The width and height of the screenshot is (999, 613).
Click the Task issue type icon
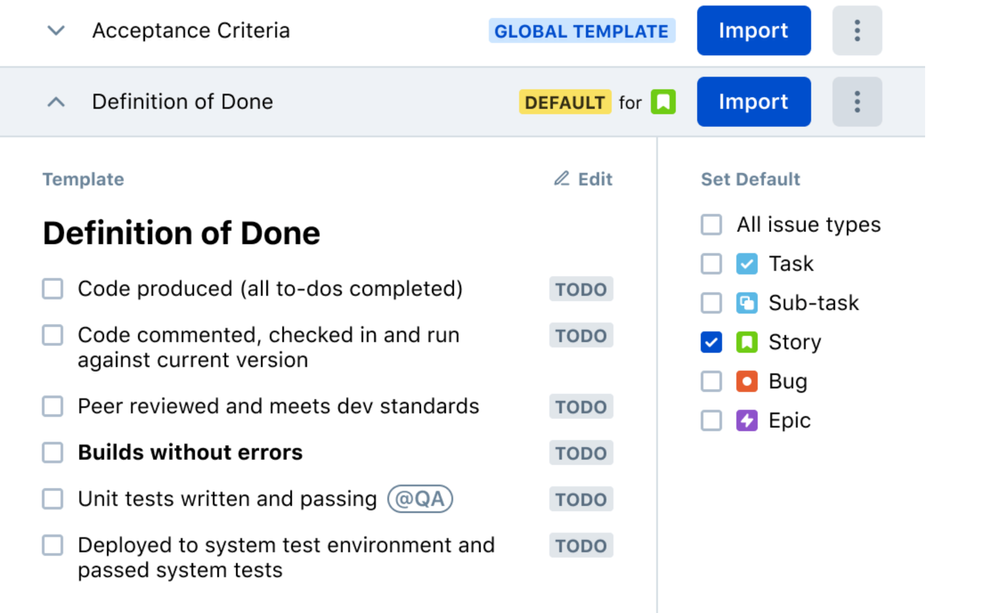[747, 264]
